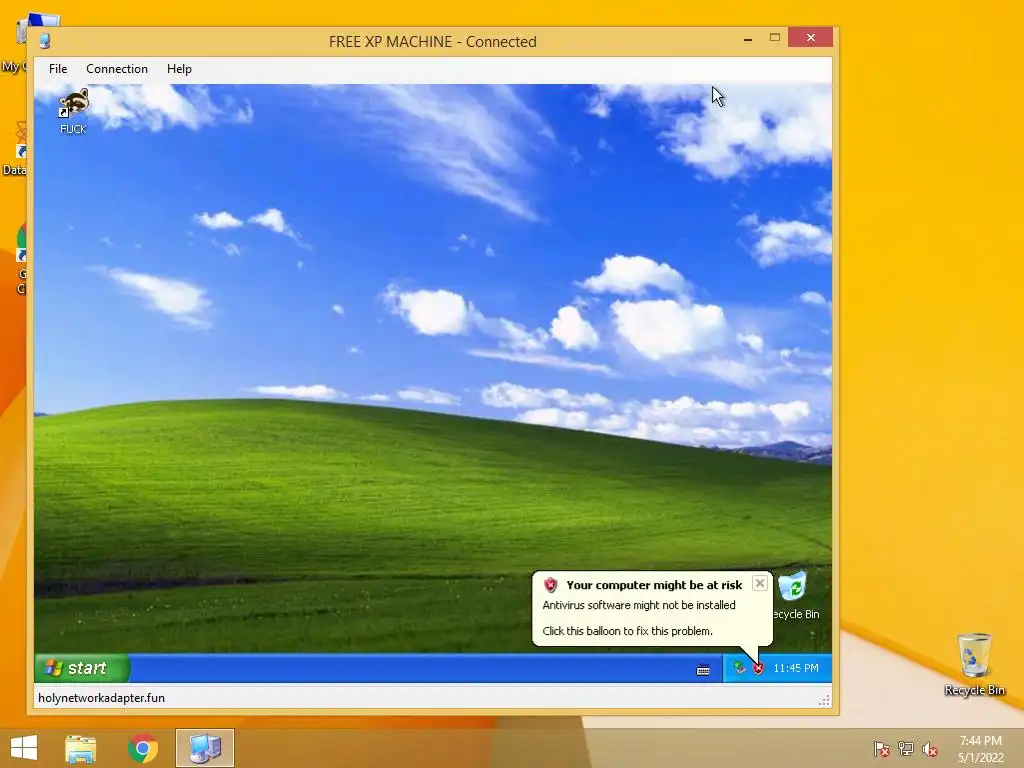This screenshot has height=768, width=1024.
Task: Open the Connection menu
Action: coord(117,69)
